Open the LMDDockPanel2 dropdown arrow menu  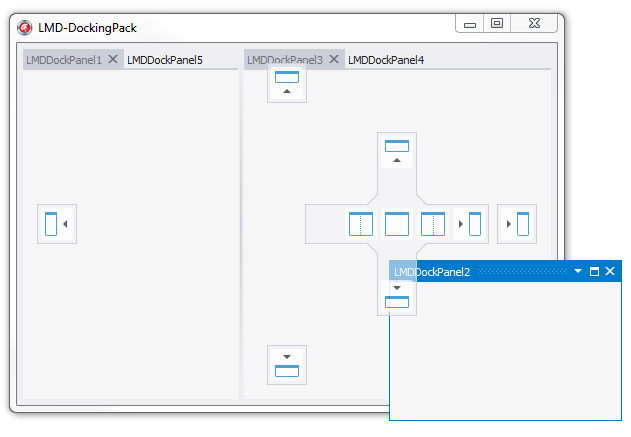(x=578, y=271)
